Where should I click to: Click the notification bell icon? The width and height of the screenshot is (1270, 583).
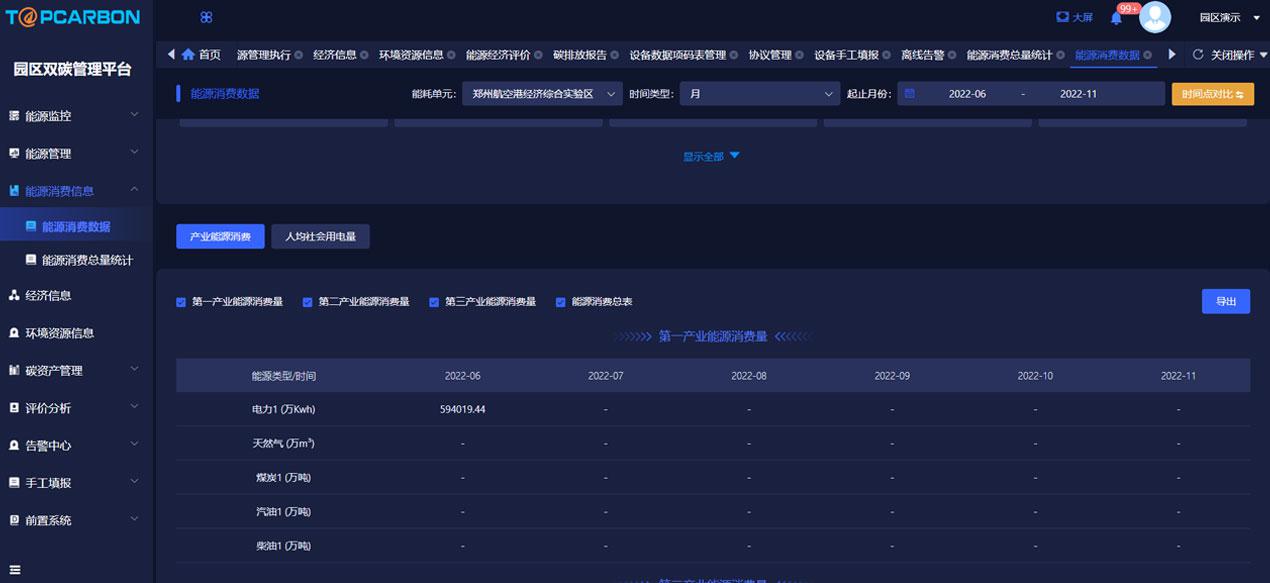point(1116,18)
